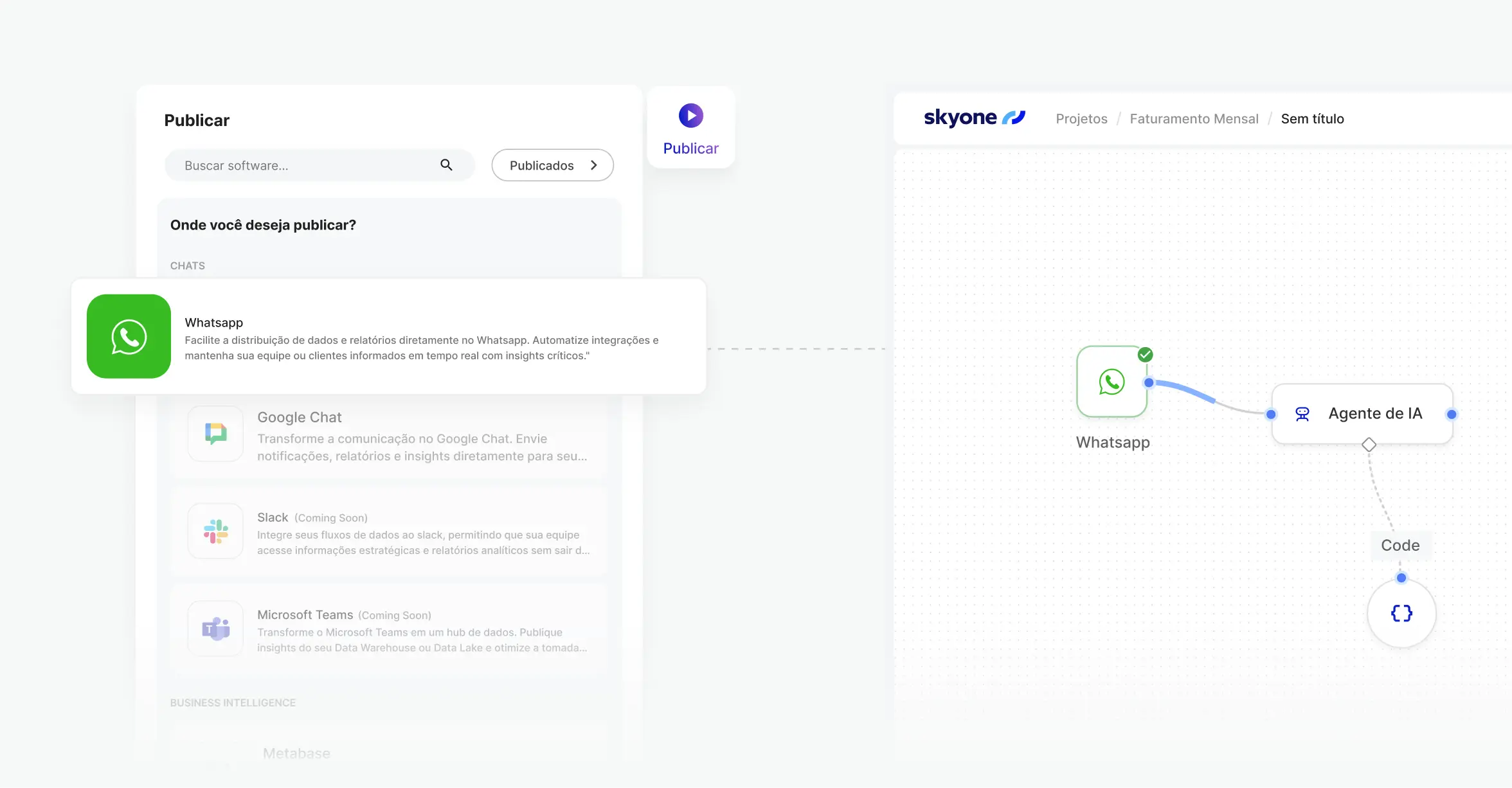The image size is (1512, 788).
Task: Open the Publicados chevron button
Action: pos(552,165)
